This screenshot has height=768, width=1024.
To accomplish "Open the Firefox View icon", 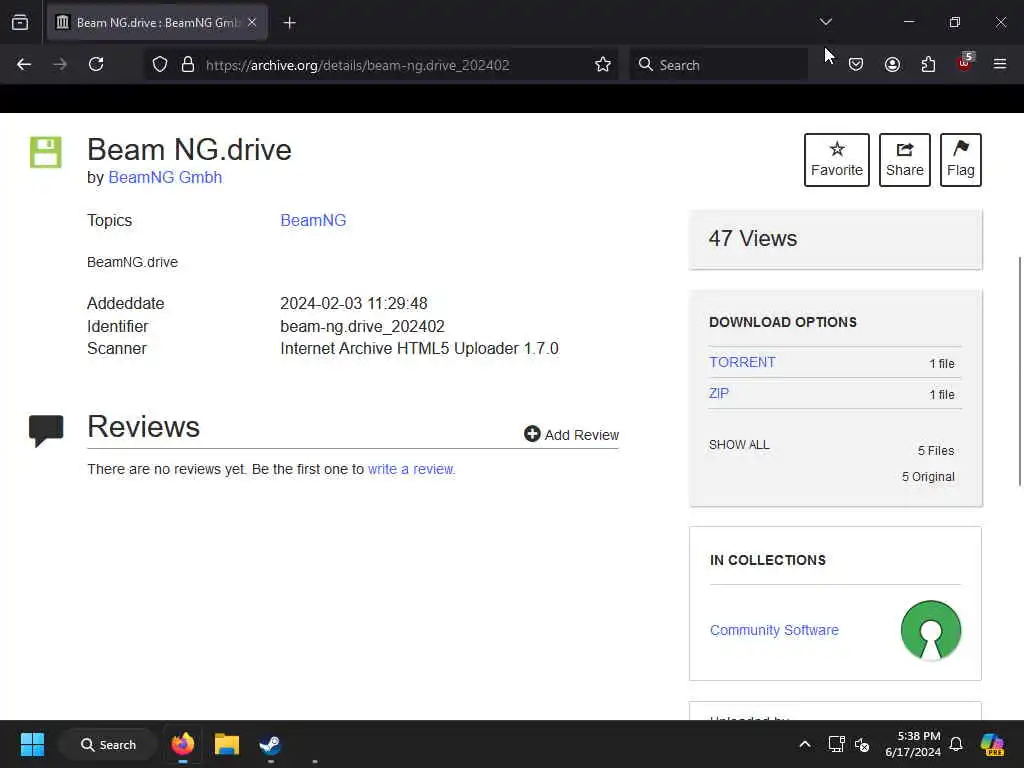I will tap(20, 22).
